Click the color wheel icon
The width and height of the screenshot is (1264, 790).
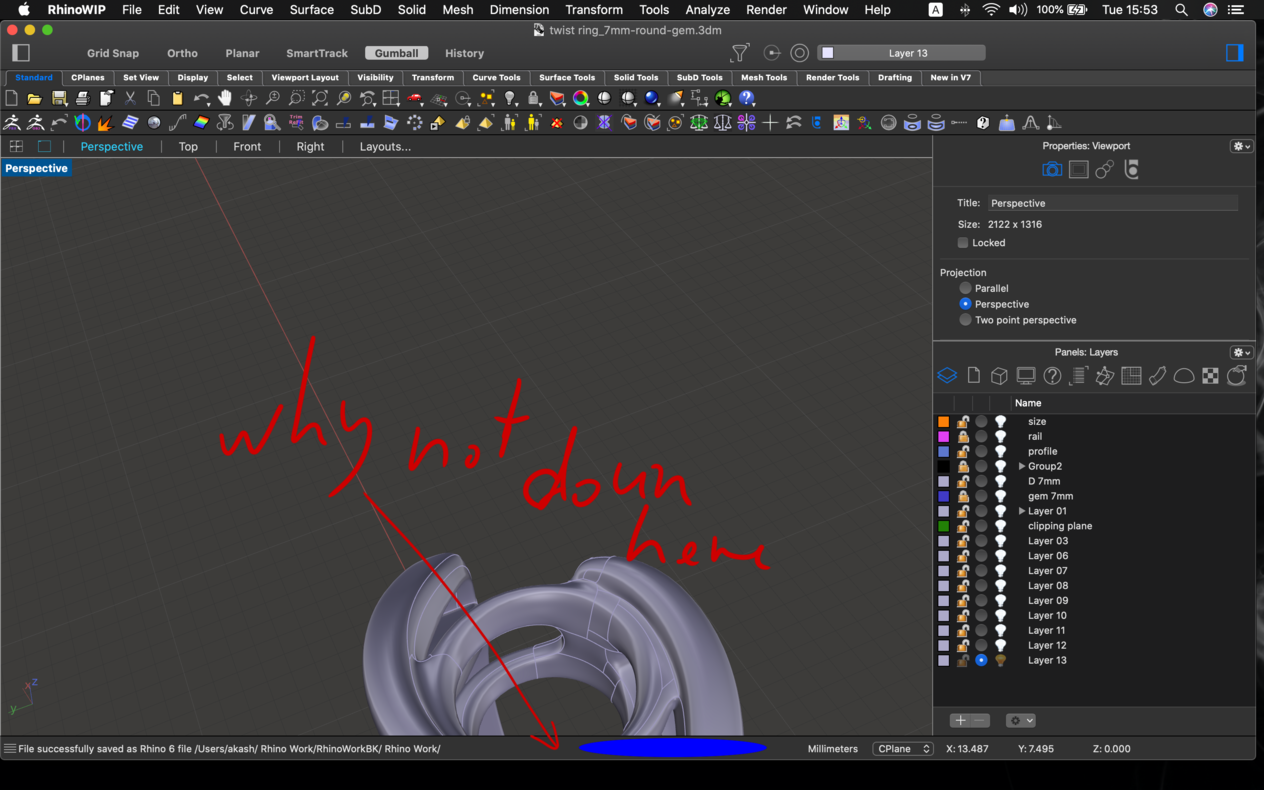[x=581, y=98]
